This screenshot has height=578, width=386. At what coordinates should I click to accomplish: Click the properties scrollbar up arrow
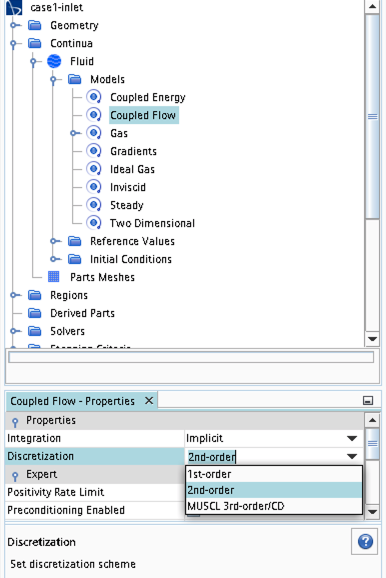point(372,420)
